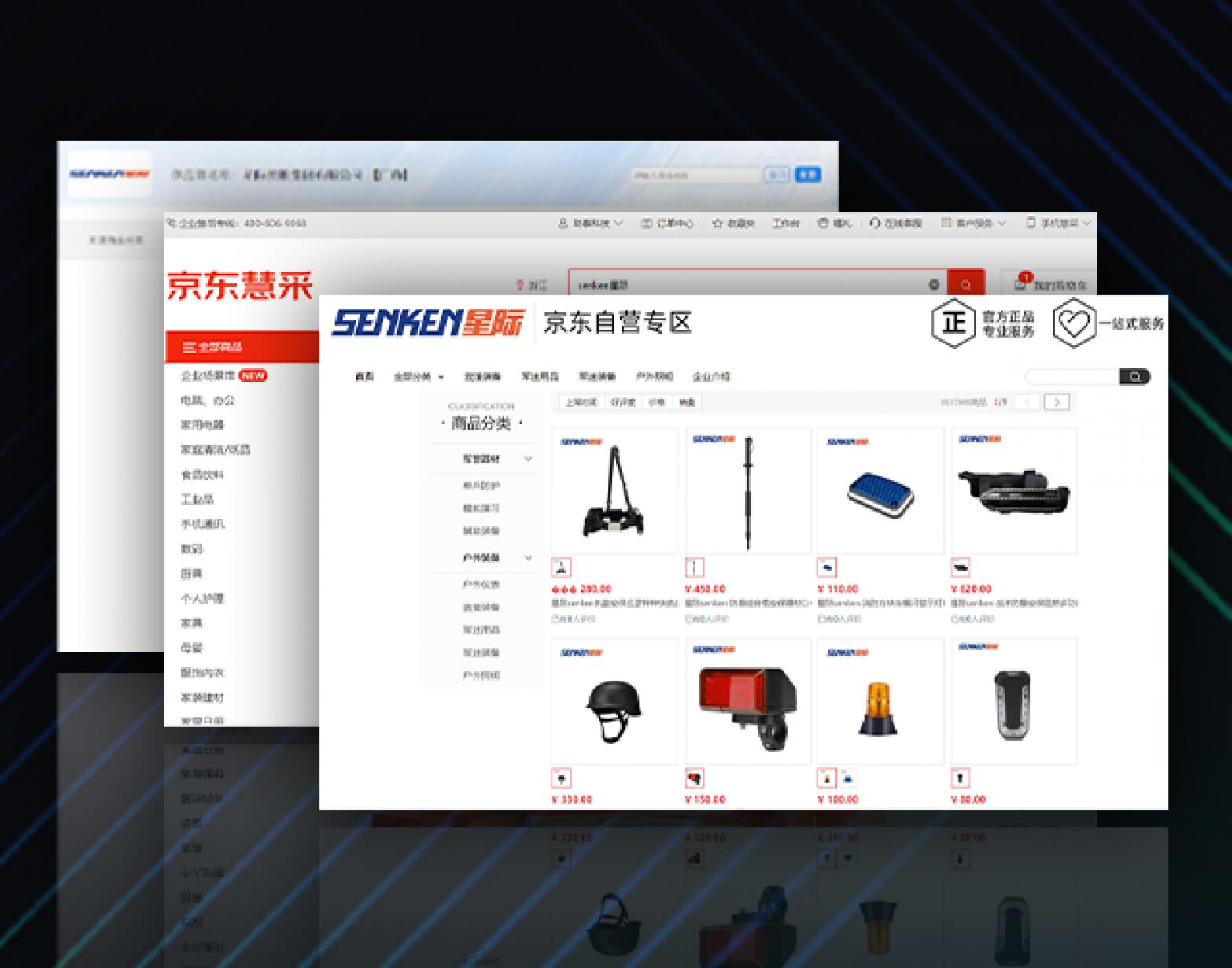Screen dimensions: 1232x968
Task: Go to next page of product results
Action: 1057,402
